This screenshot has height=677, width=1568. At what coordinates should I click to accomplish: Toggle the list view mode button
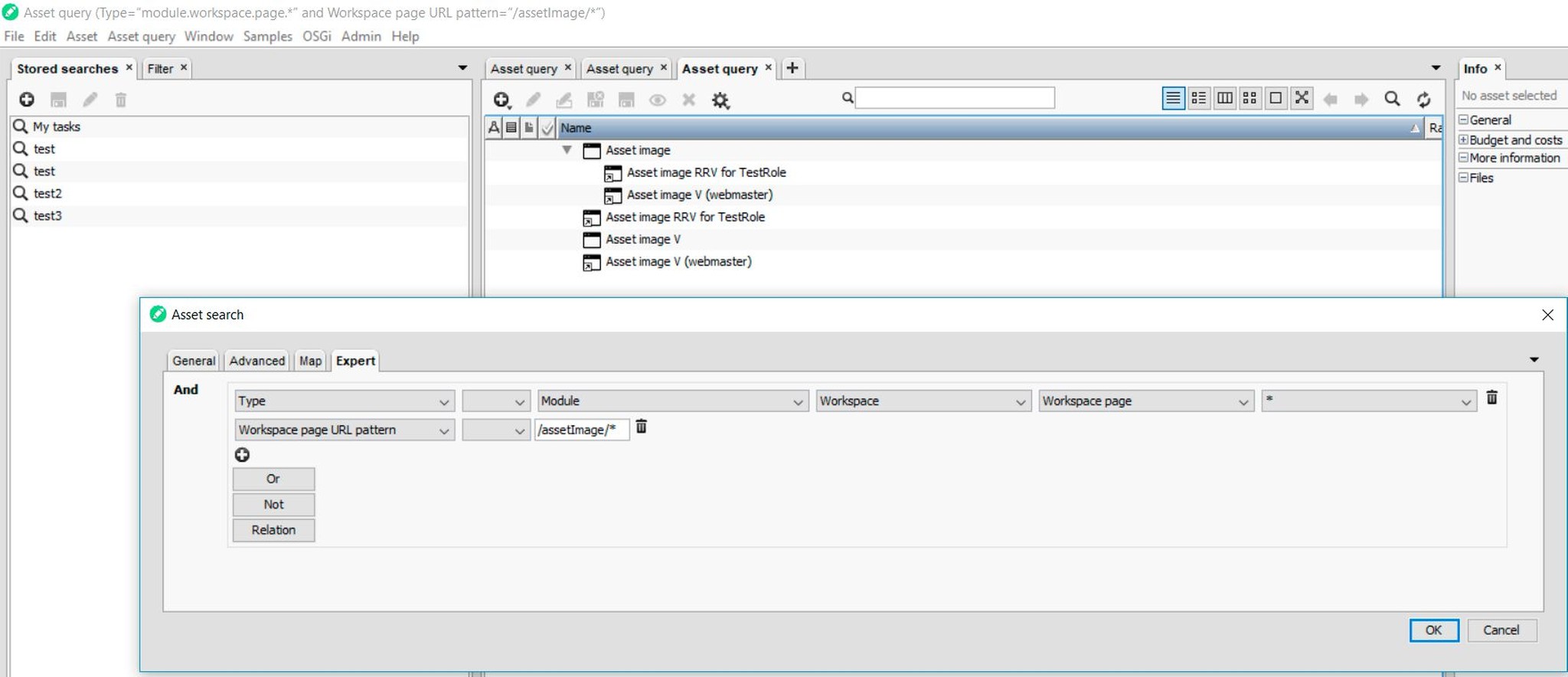(1173, 98)
